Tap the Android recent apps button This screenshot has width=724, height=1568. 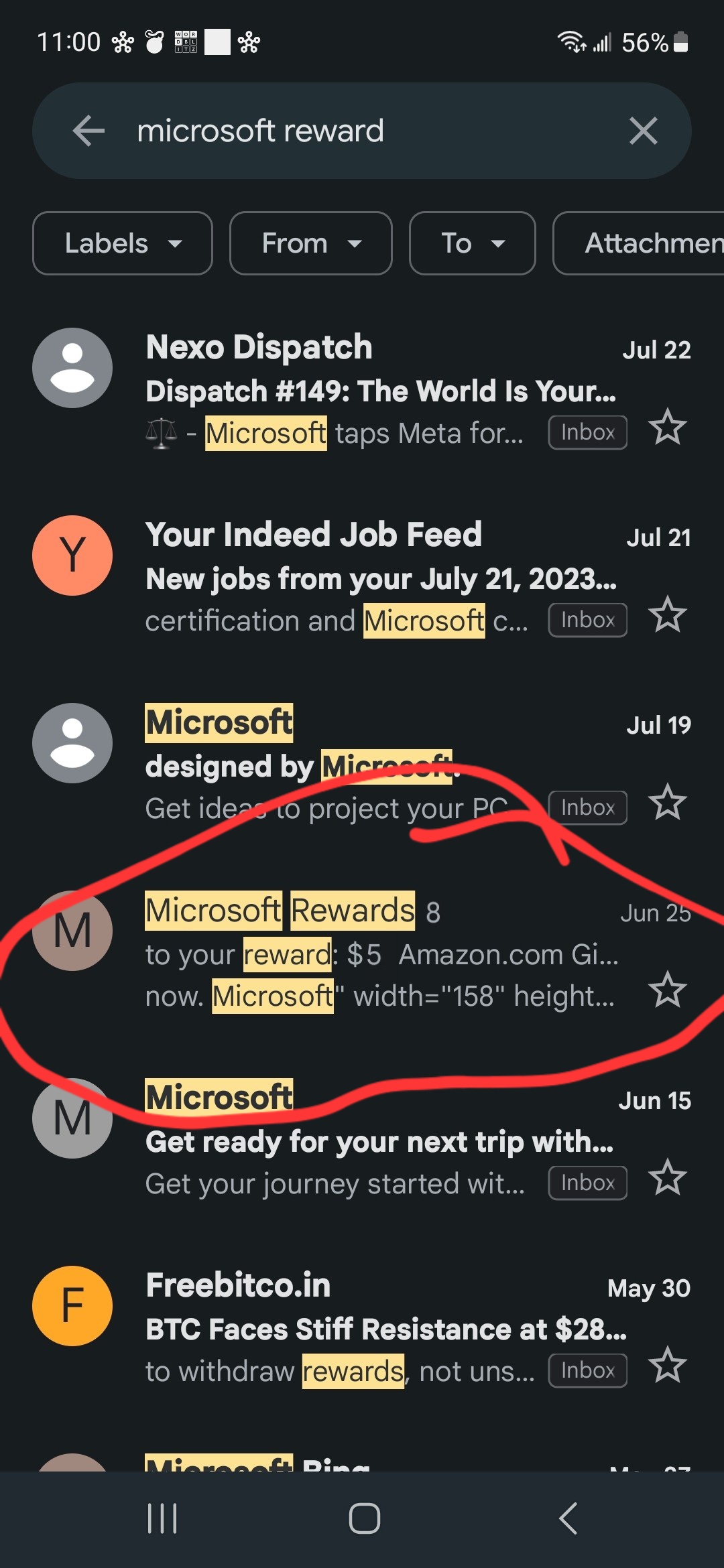tap(162, 1518)
